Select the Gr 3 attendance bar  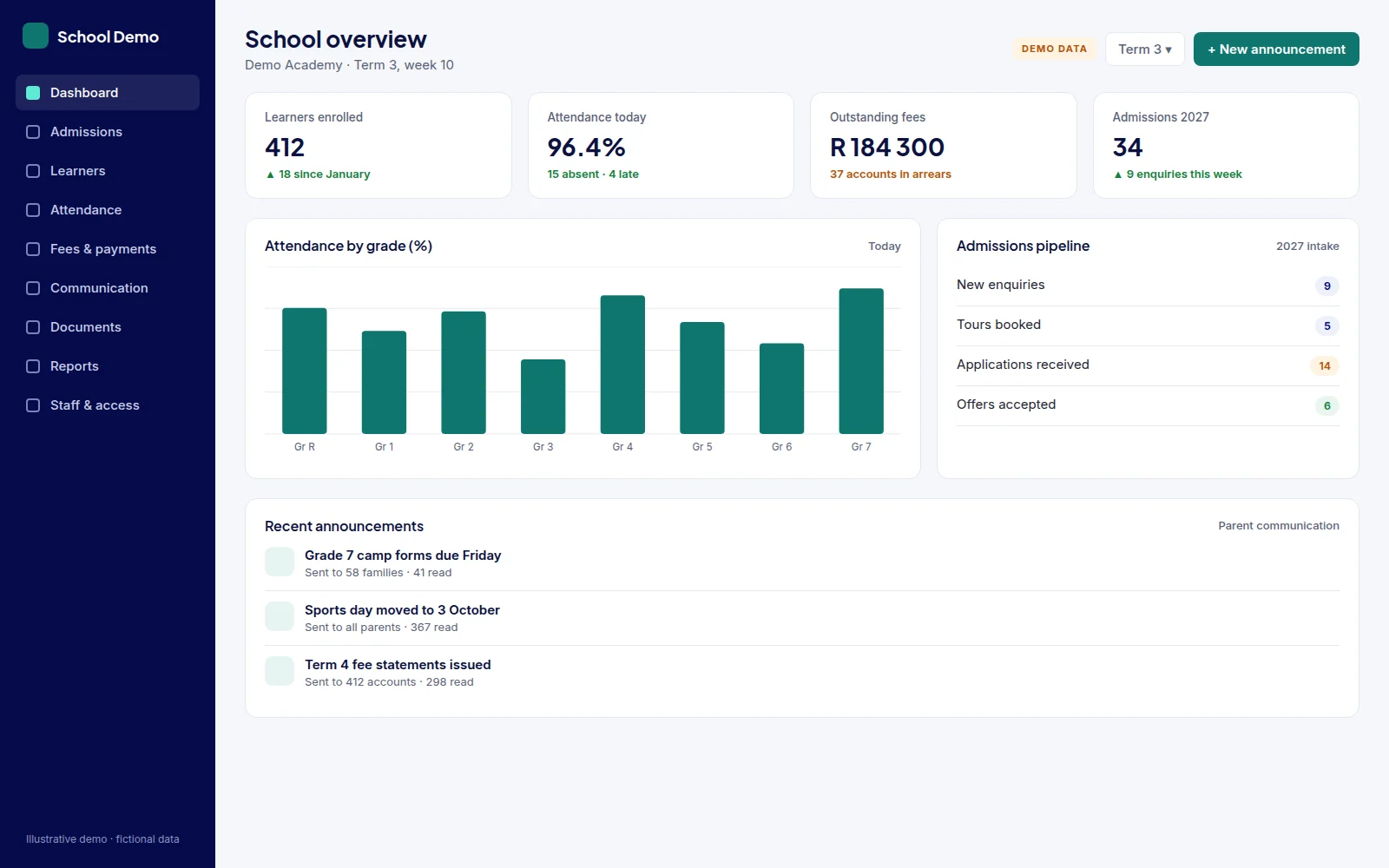coord(543,397)
